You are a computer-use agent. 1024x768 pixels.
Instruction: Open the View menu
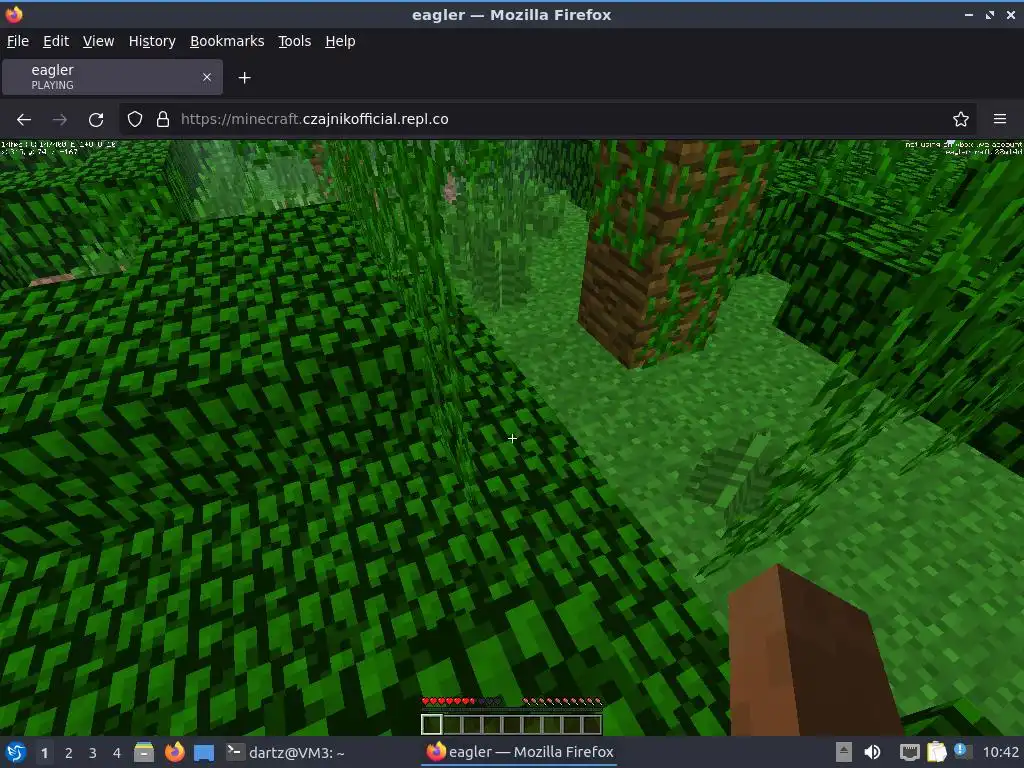tap(99, 41)
